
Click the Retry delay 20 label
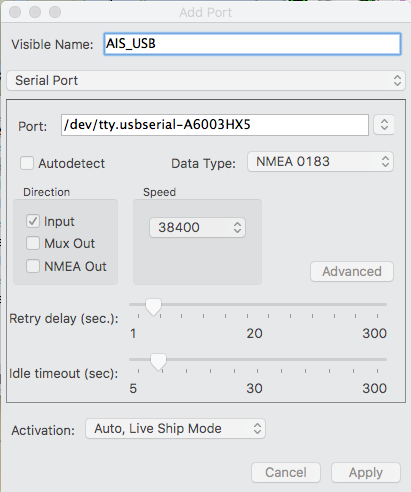(x=254, y=333)
